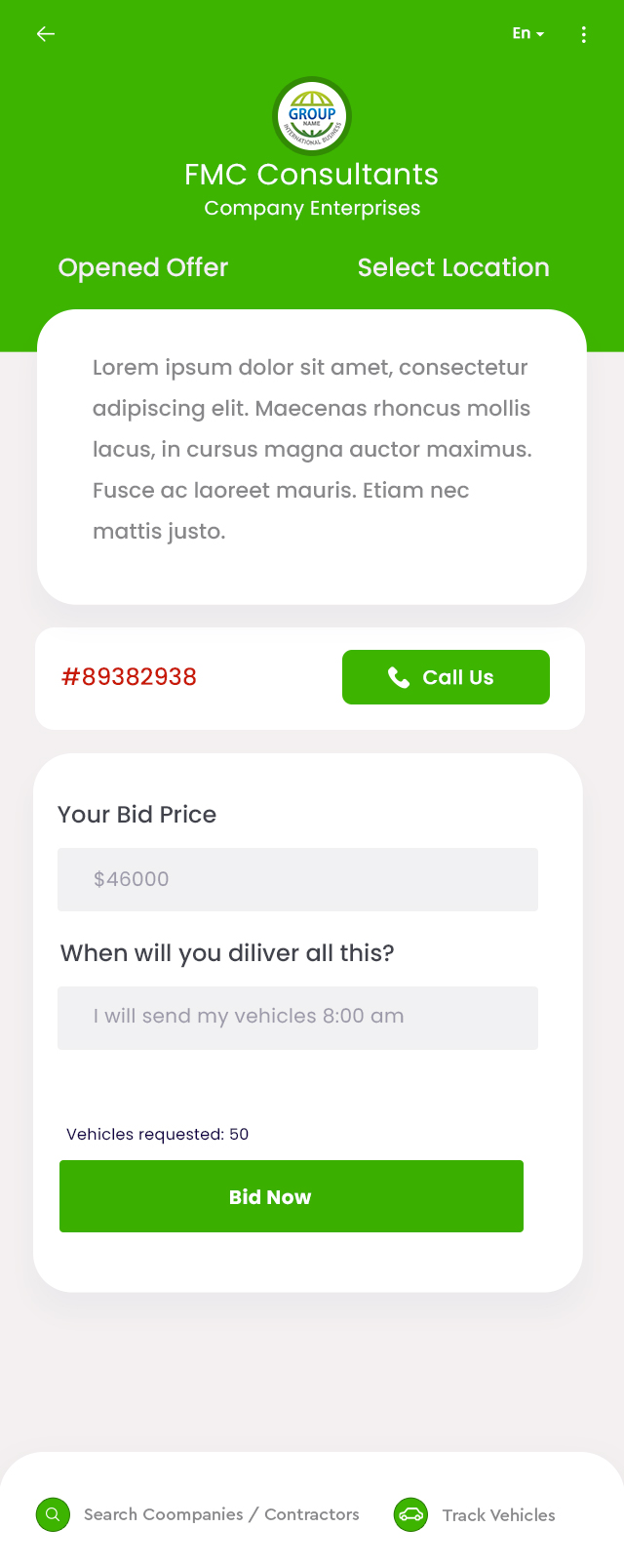Tap the Company Enterprises subtitle
Screen dimensions: 624x1568
(312, 208)
